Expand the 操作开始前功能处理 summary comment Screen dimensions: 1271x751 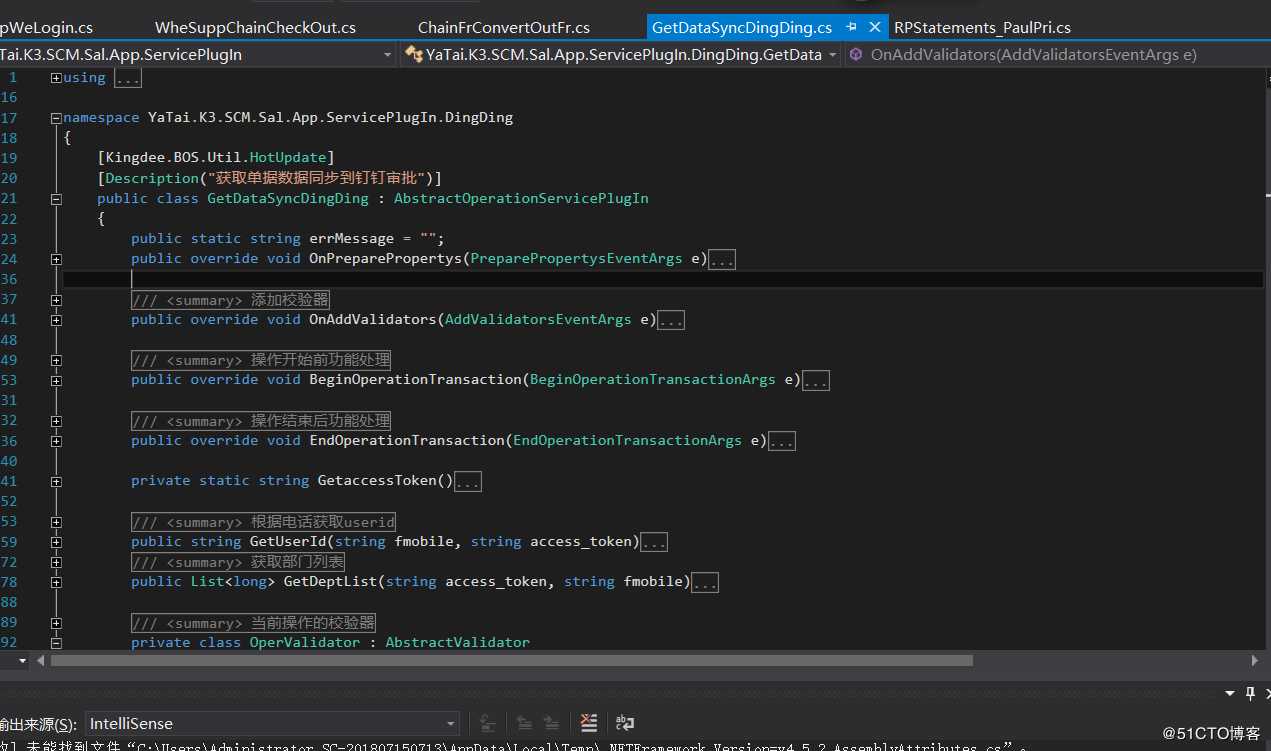click(56, 360)
